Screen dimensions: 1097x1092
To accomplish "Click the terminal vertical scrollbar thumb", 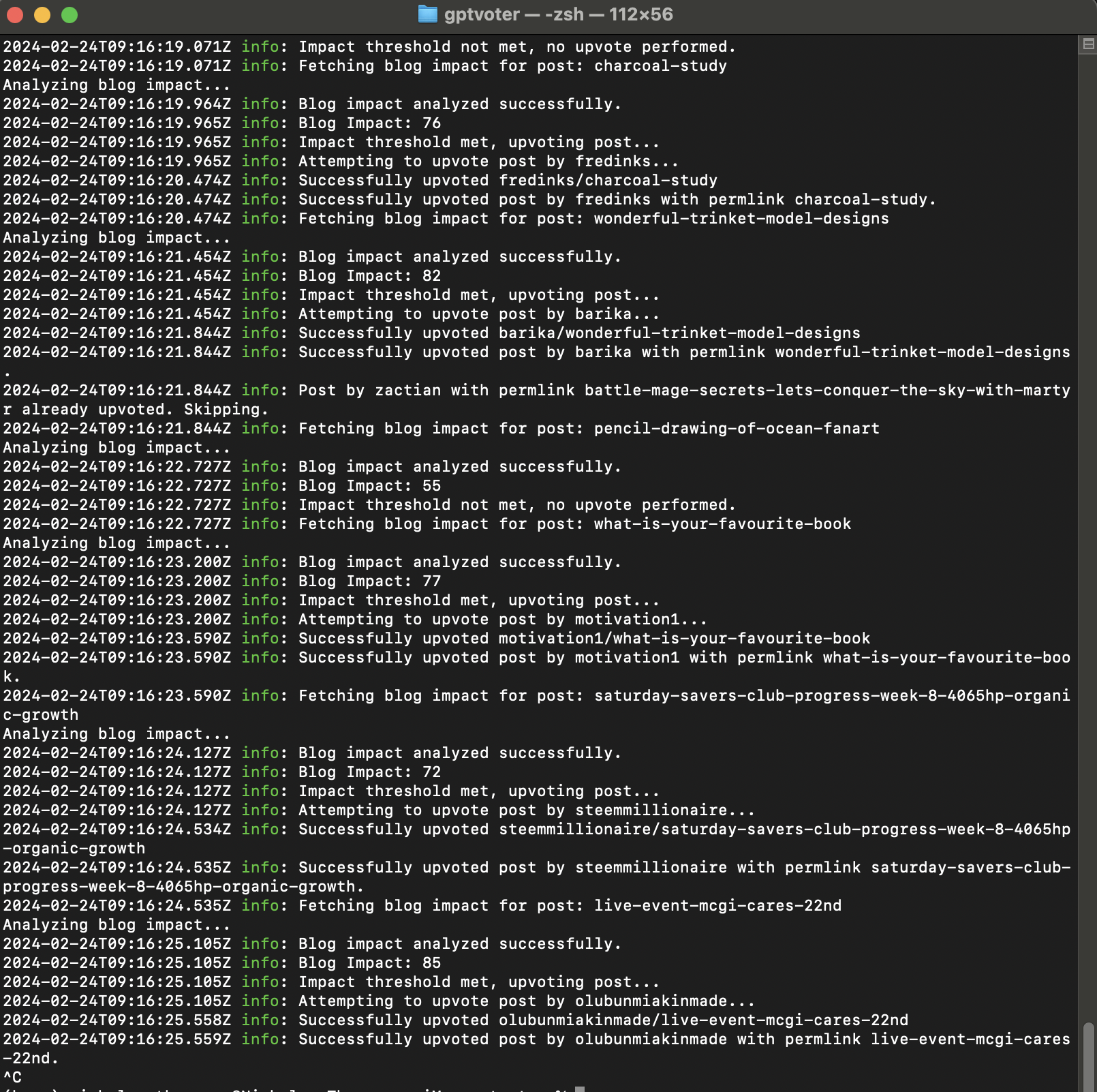I will (1088, 1057).
